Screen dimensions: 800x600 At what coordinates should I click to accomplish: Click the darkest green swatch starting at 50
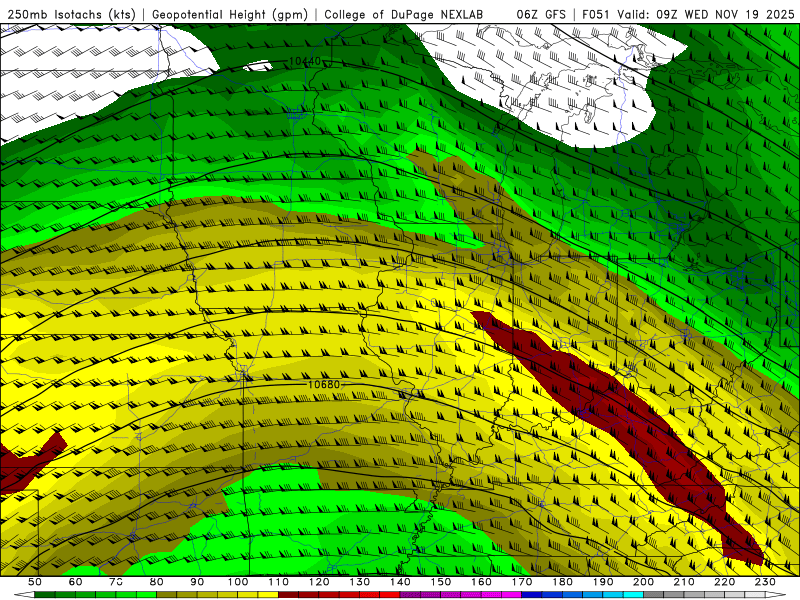click(x=45, y=594)
